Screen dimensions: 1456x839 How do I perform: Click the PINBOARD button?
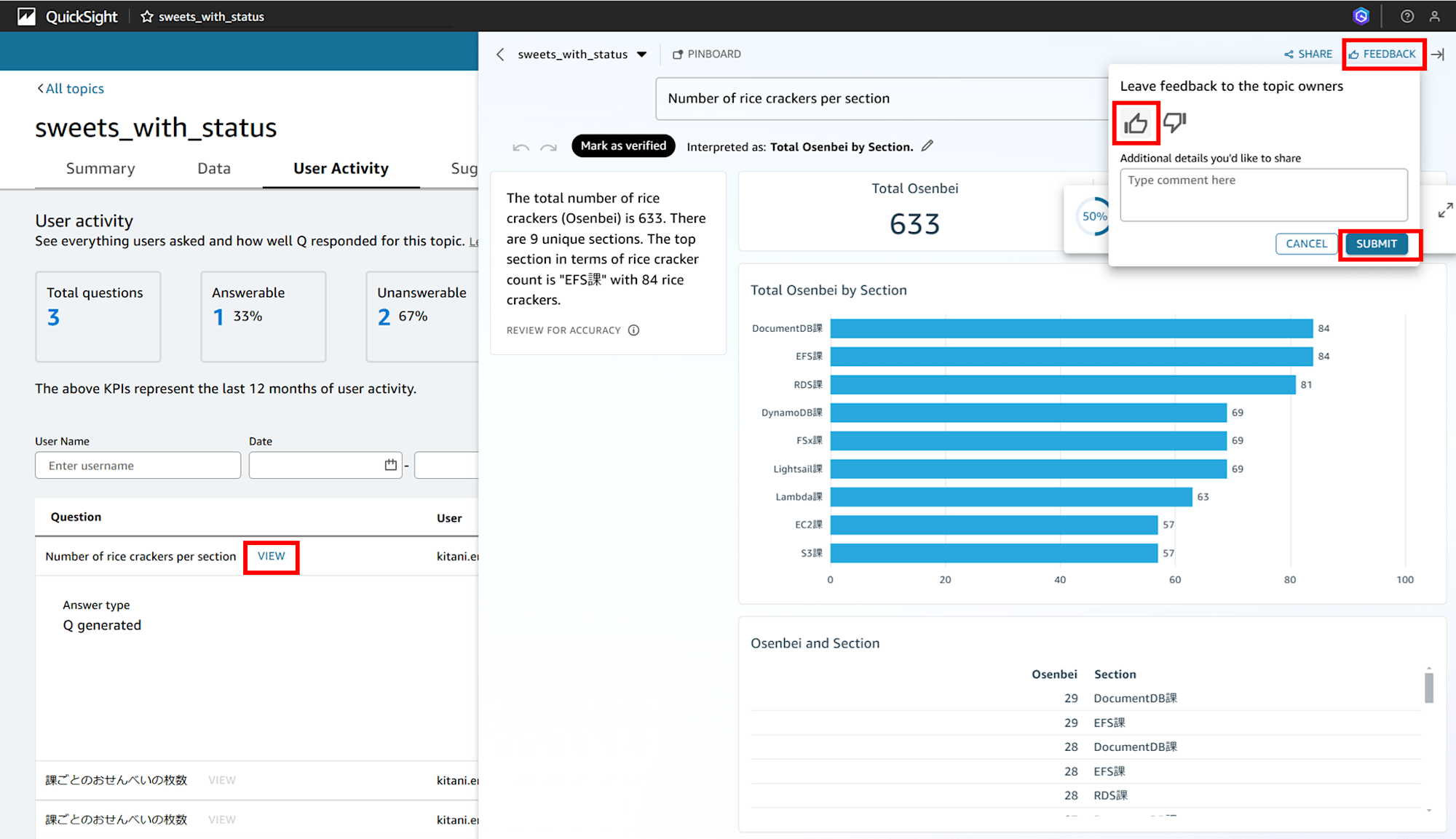(x=706, y=55)
